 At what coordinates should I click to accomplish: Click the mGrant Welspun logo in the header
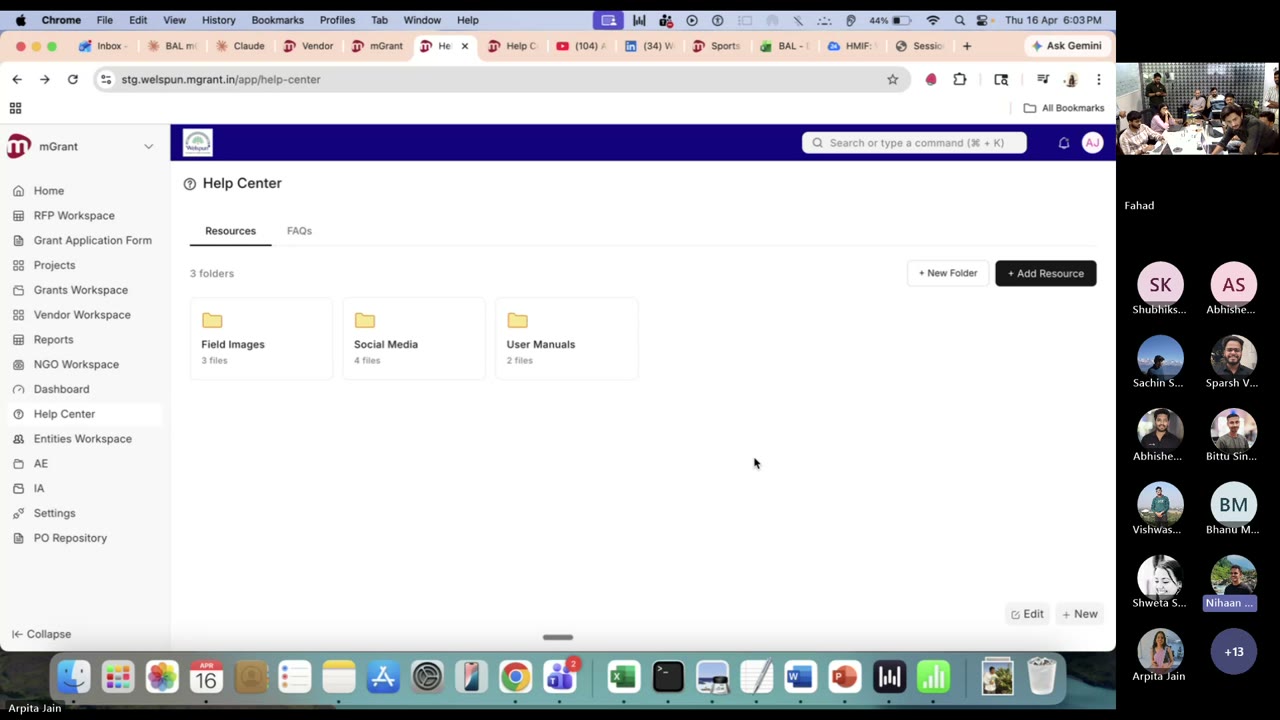click(x=197, y=142)
